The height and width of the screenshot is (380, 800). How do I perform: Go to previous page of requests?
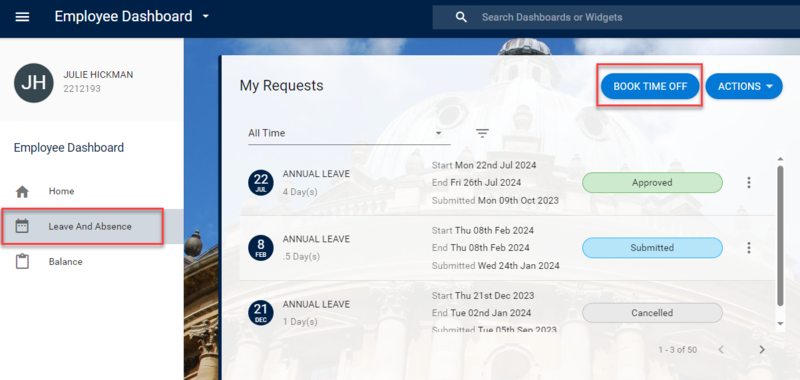point(721,350)
